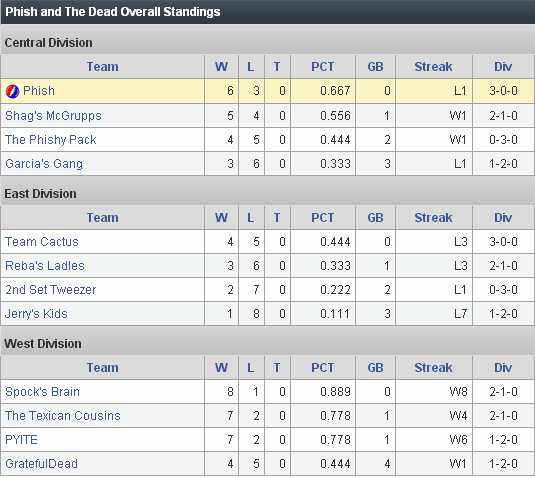535x478 pixels.
Task: Visit Team Cactus team page
Action: pyautogui.click(x=42, y=242)
